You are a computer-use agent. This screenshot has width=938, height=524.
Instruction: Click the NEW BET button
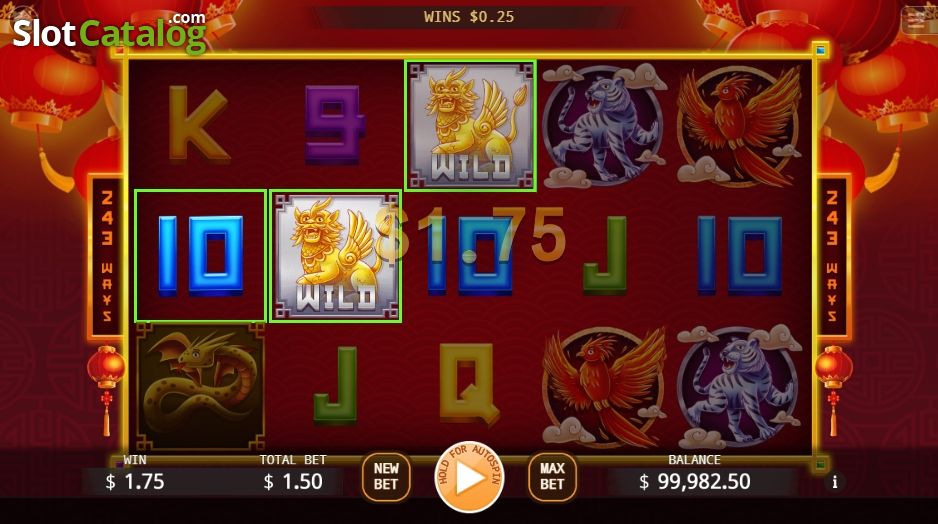coord(386,477)
